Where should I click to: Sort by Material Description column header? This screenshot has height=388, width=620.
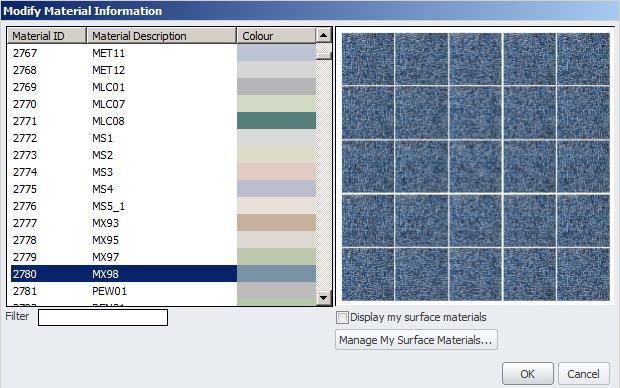point(161,36)
